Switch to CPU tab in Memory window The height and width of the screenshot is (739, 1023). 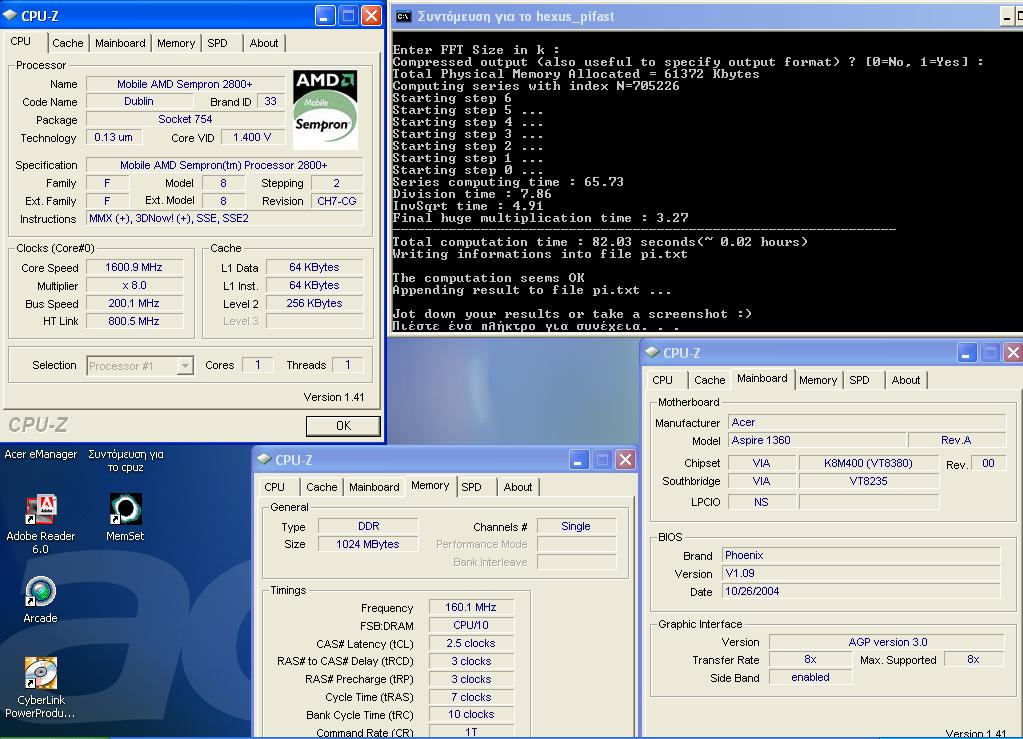point(275,487)
